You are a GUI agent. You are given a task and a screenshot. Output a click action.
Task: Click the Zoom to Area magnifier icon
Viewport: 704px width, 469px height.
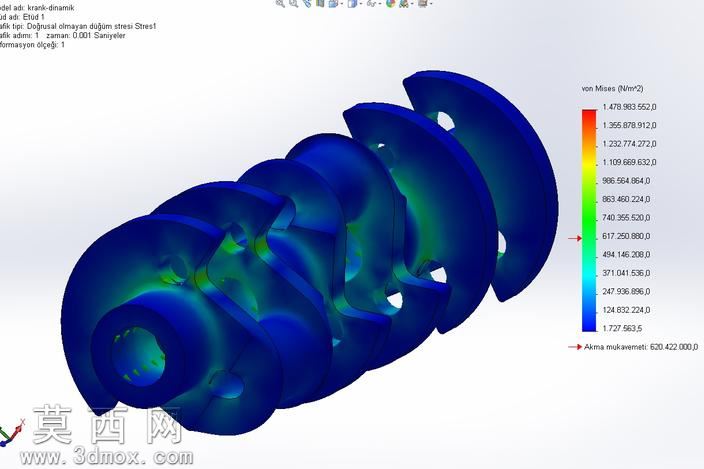[x=294, y=4]
